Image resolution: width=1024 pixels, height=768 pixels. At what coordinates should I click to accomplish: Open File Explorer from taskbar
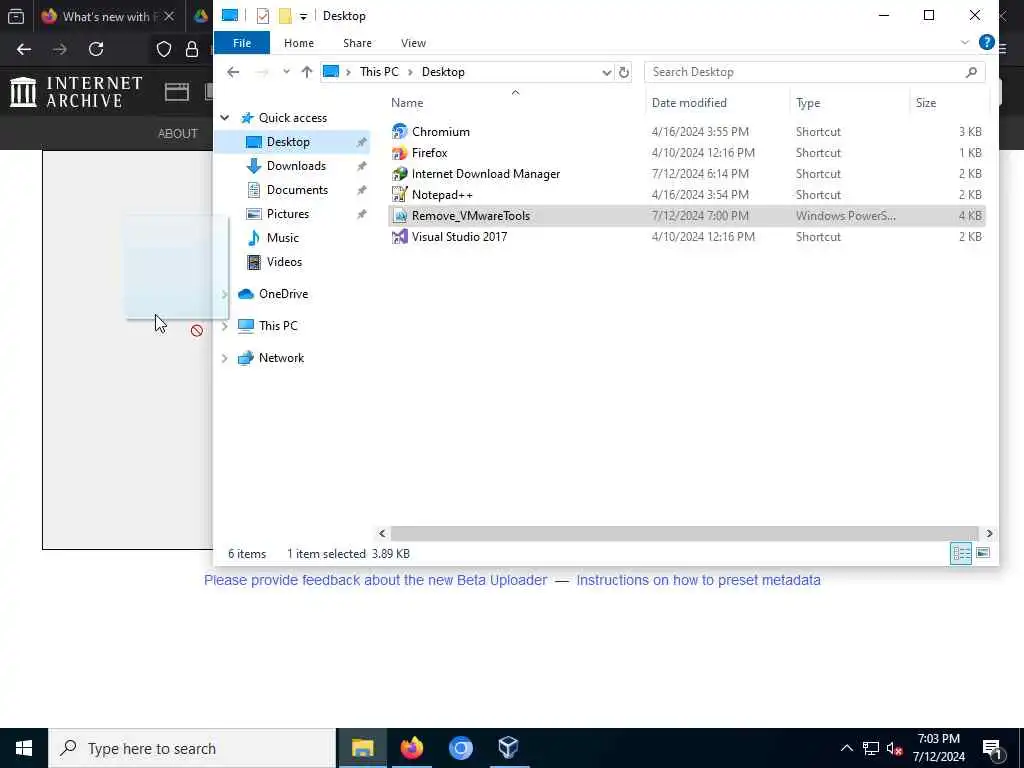(x=362, y=748)
